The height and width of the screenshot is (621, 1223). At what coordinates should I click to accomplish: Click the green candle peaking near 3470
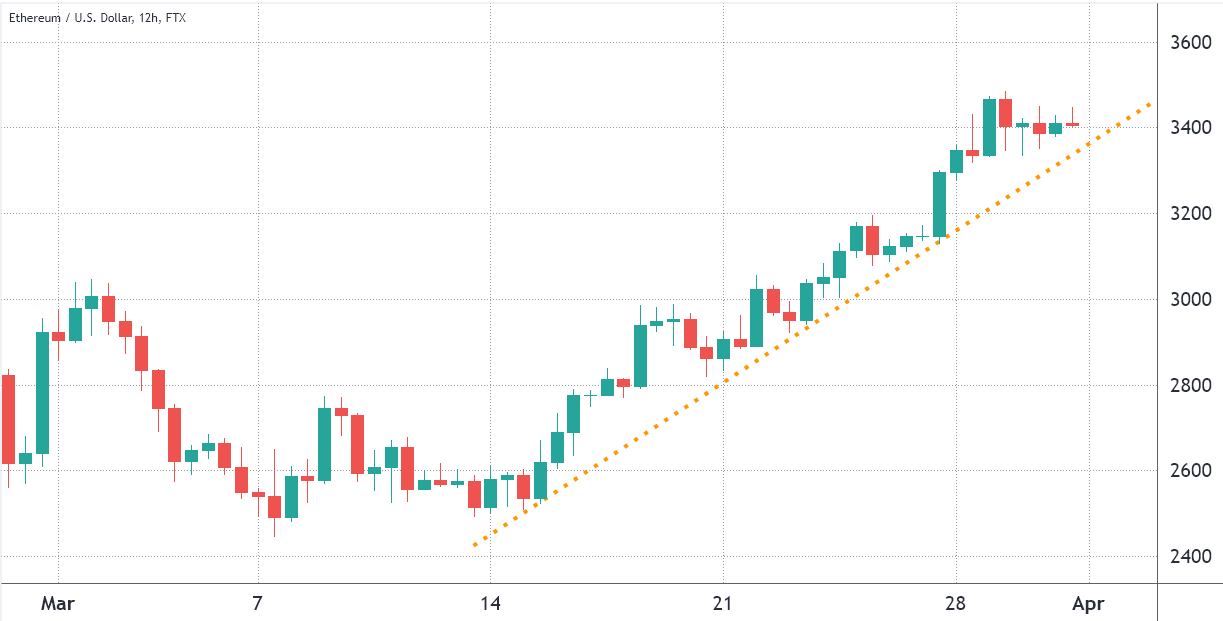tap(989, 127)
